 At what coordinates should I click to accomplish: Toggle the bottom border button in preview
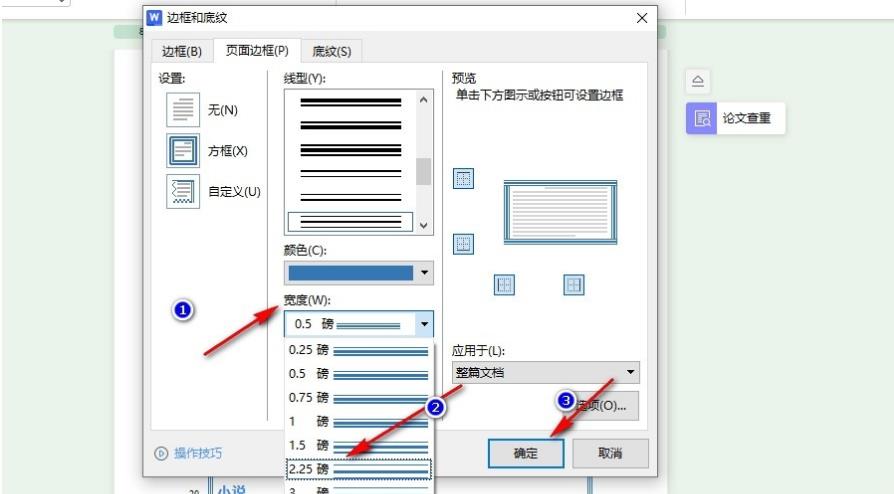pos(464,244)
